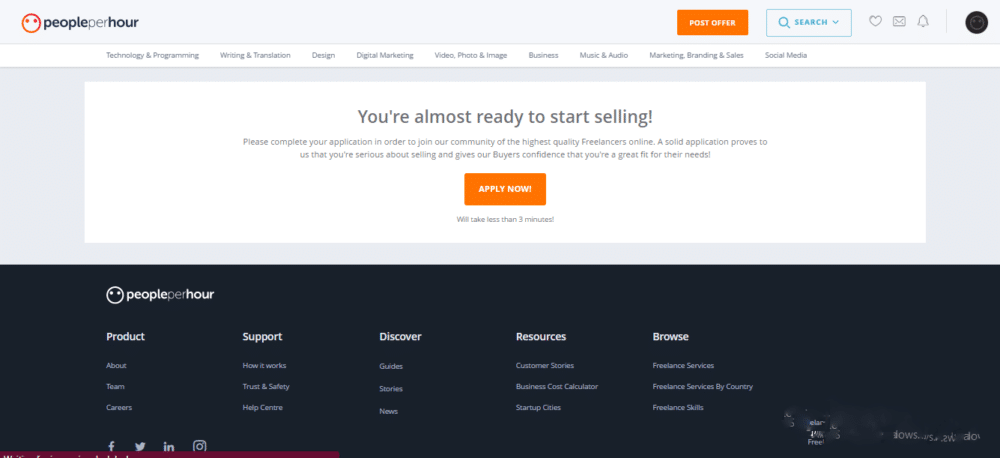
Task: Open the Instagram icon in footer
Action: (x=200, y=447)
